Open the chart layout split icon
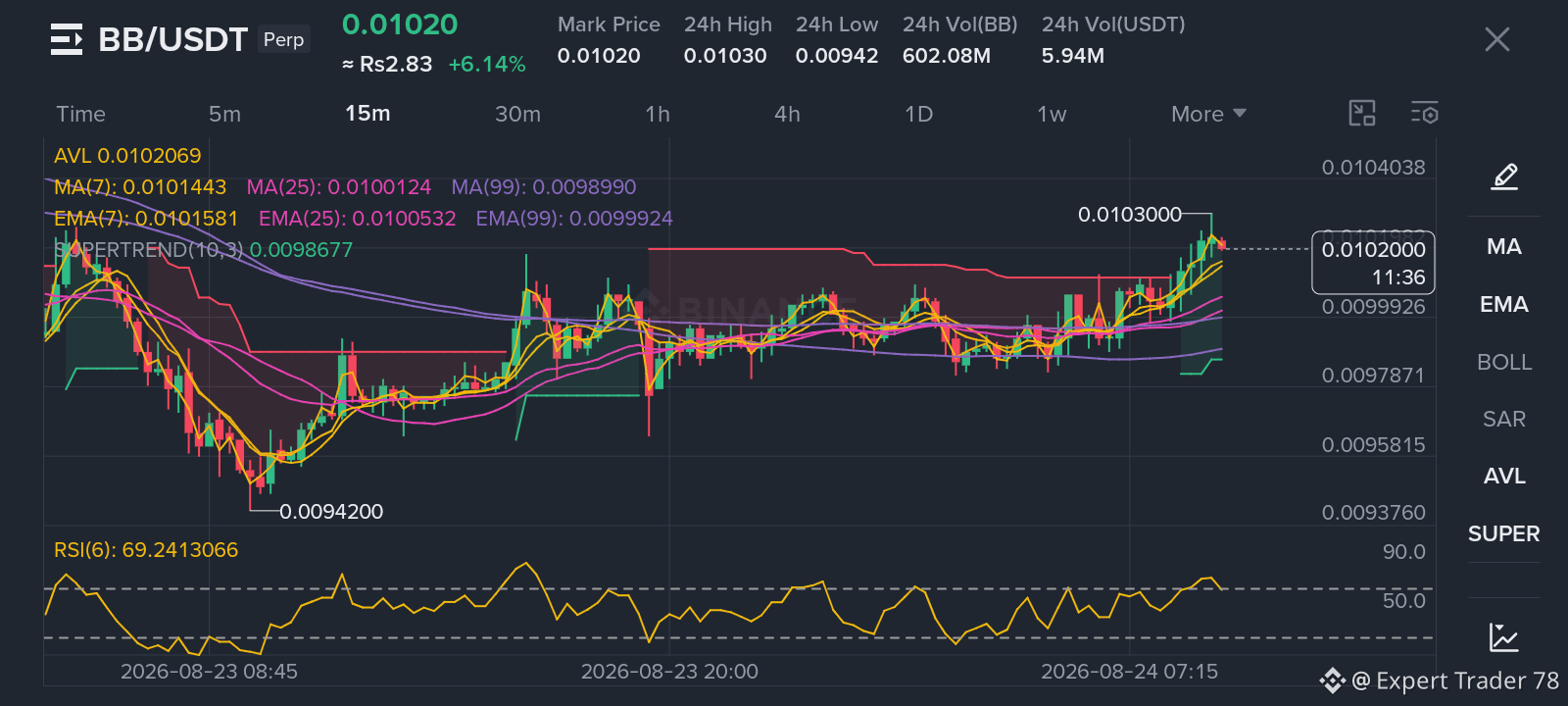Image resolution: width=1568 pixels, height=706 pixels. [x=1362, y=114]
